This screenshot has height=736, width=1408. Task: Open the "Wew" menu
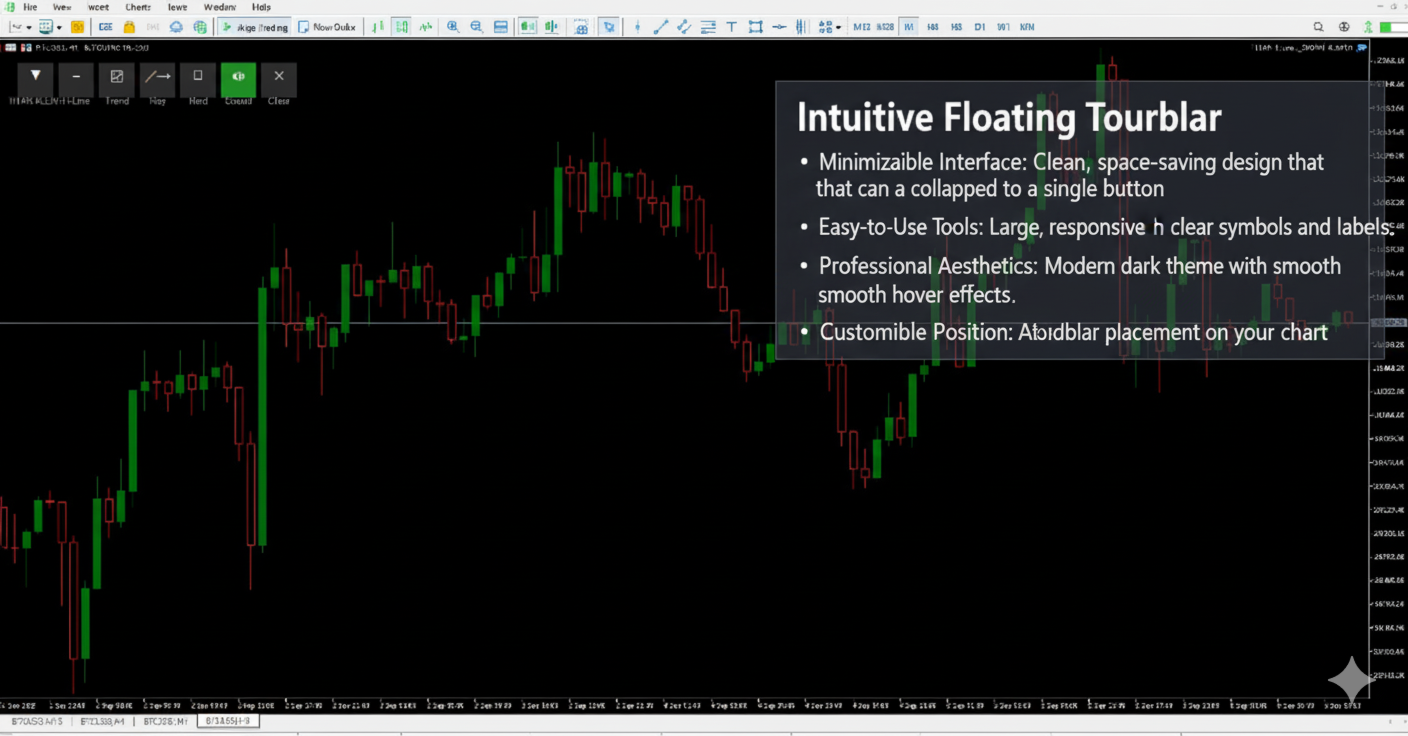(x=62, y=7)
